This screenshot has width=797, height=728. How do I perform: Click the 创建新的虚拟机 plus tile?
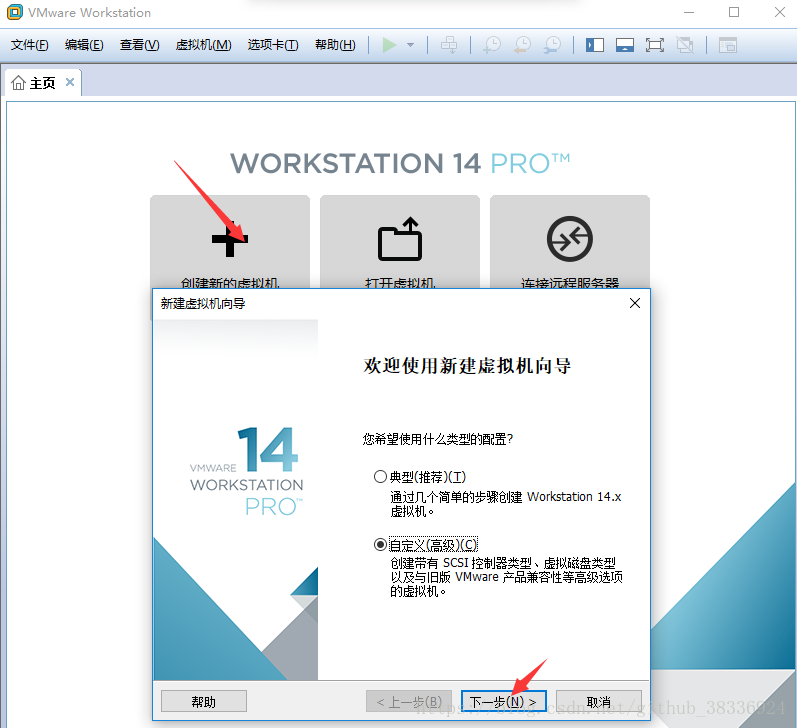tap(230, 242)
